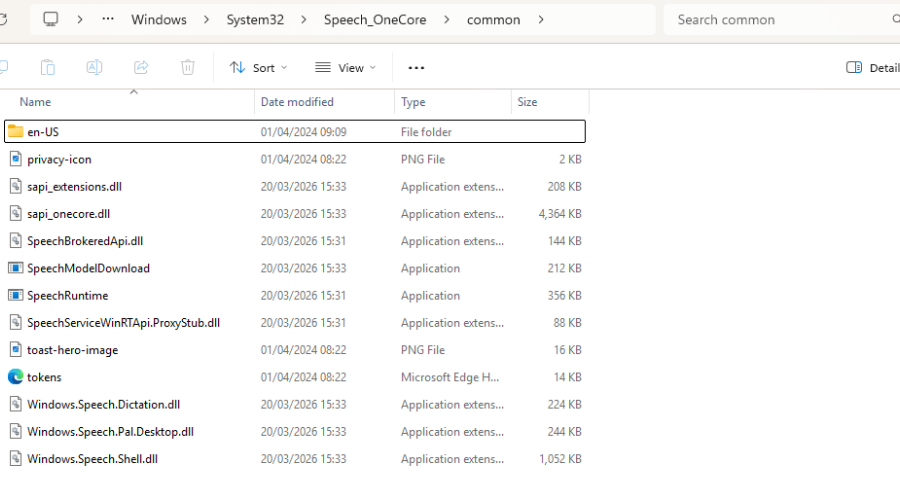Open the Sort dropdown
This screenshot has height=500, width=900.
tap(258, 68)
